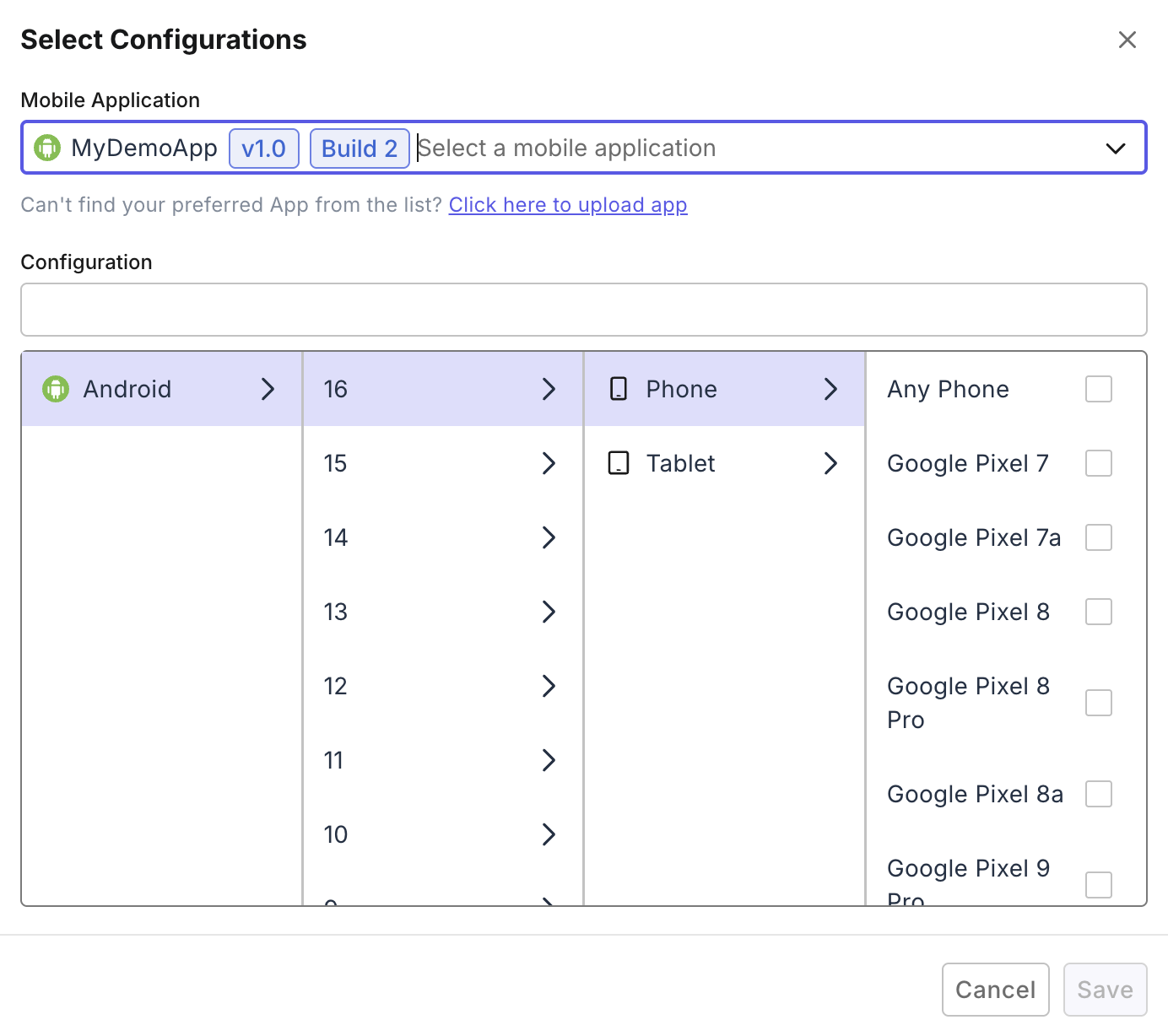
Task: Expand the chevron next to version 15
Action: pos(549,463)
